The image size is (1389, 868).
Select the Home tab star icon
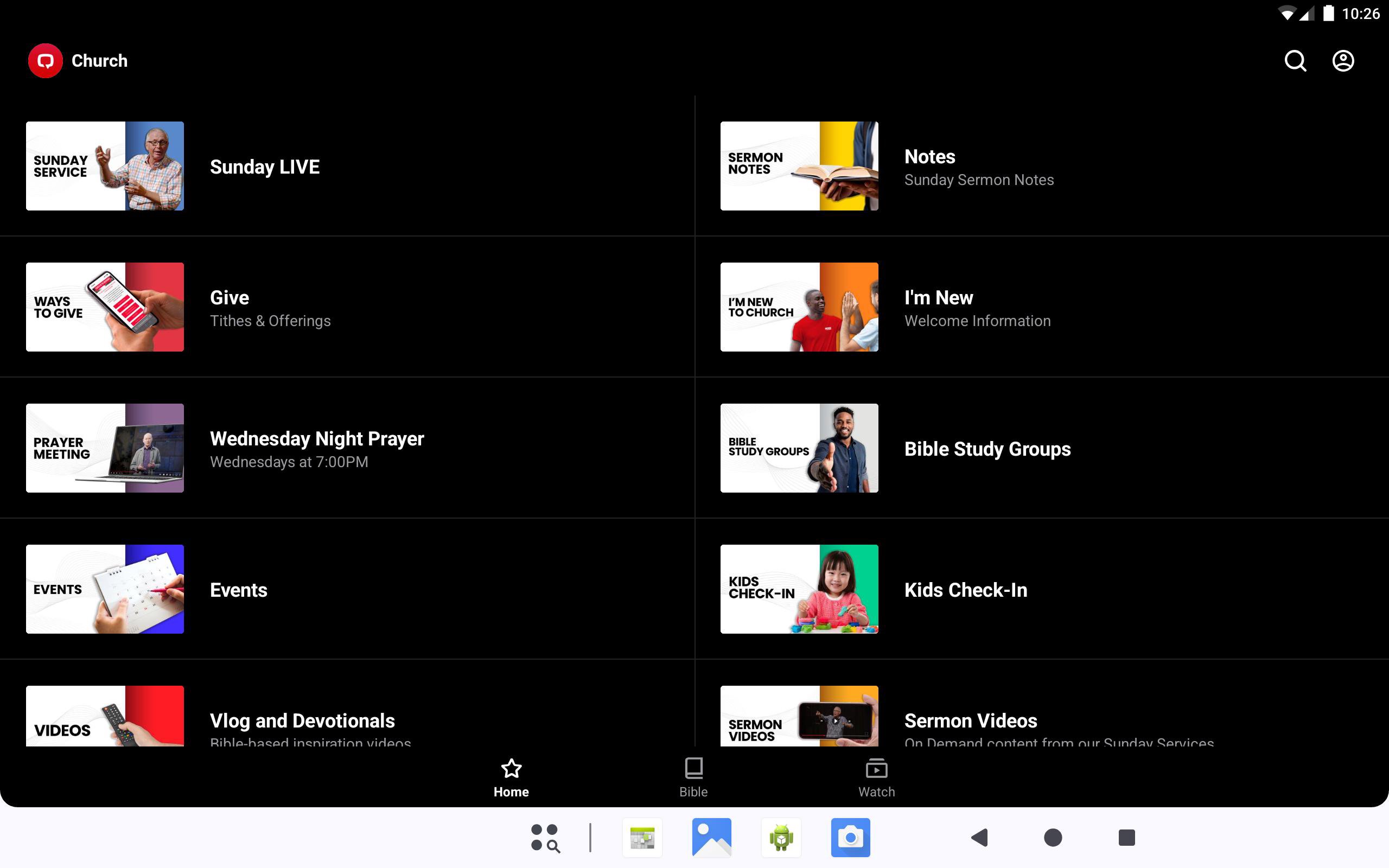pyautogui.click(x=511, y=769)
